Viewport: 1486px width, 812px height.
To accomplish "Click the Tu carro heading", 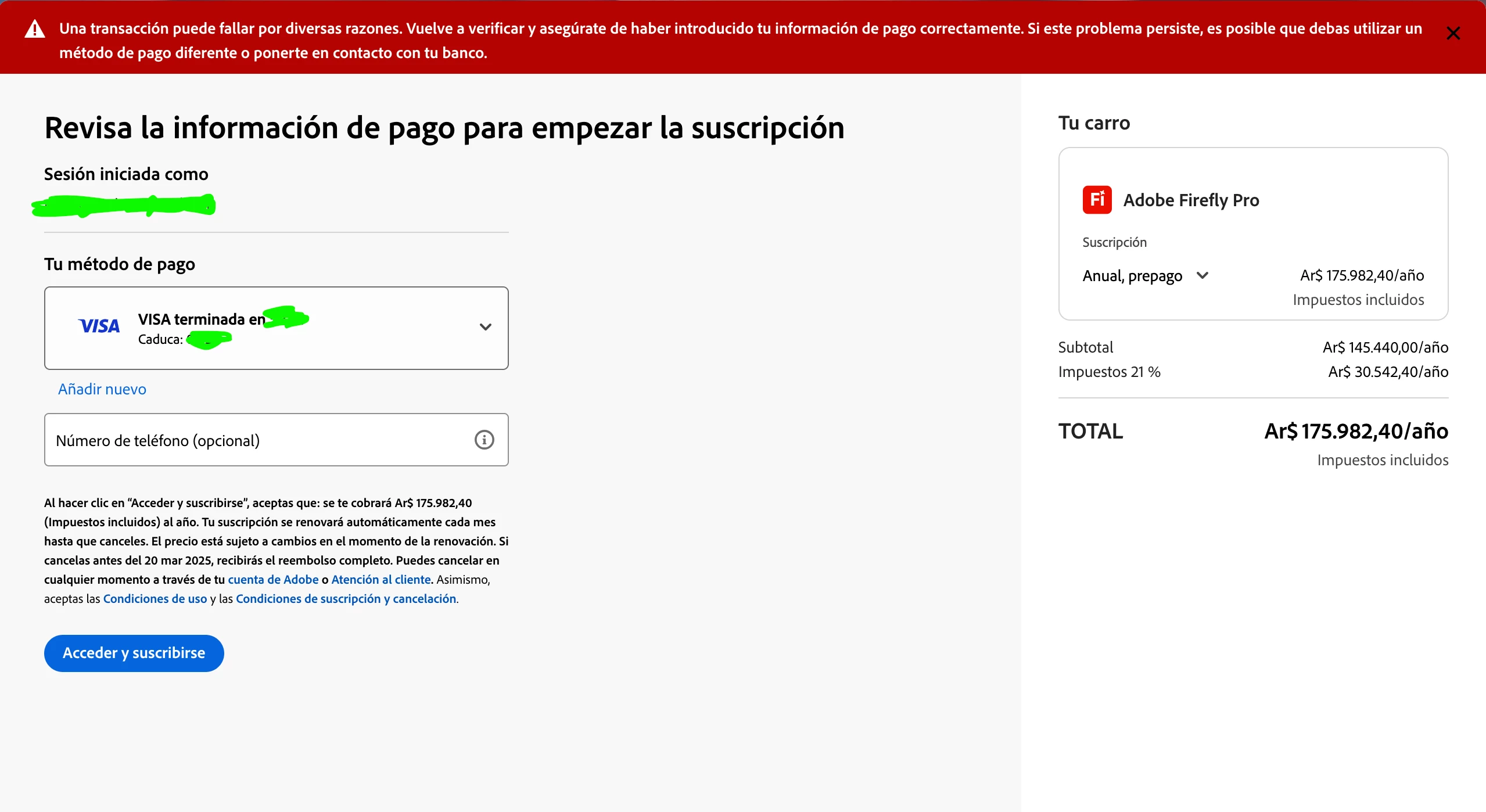I will point(1094,123).
